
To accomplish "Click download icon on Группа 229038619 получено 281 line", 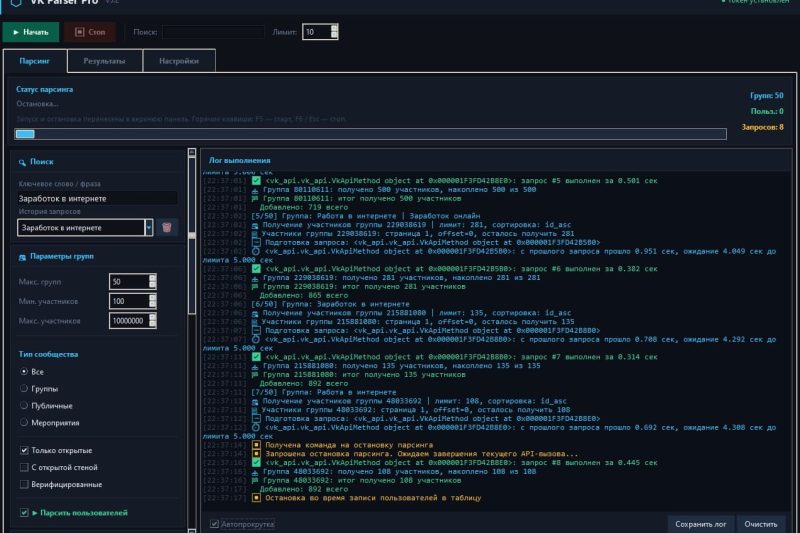I will (x=255, y=278).
